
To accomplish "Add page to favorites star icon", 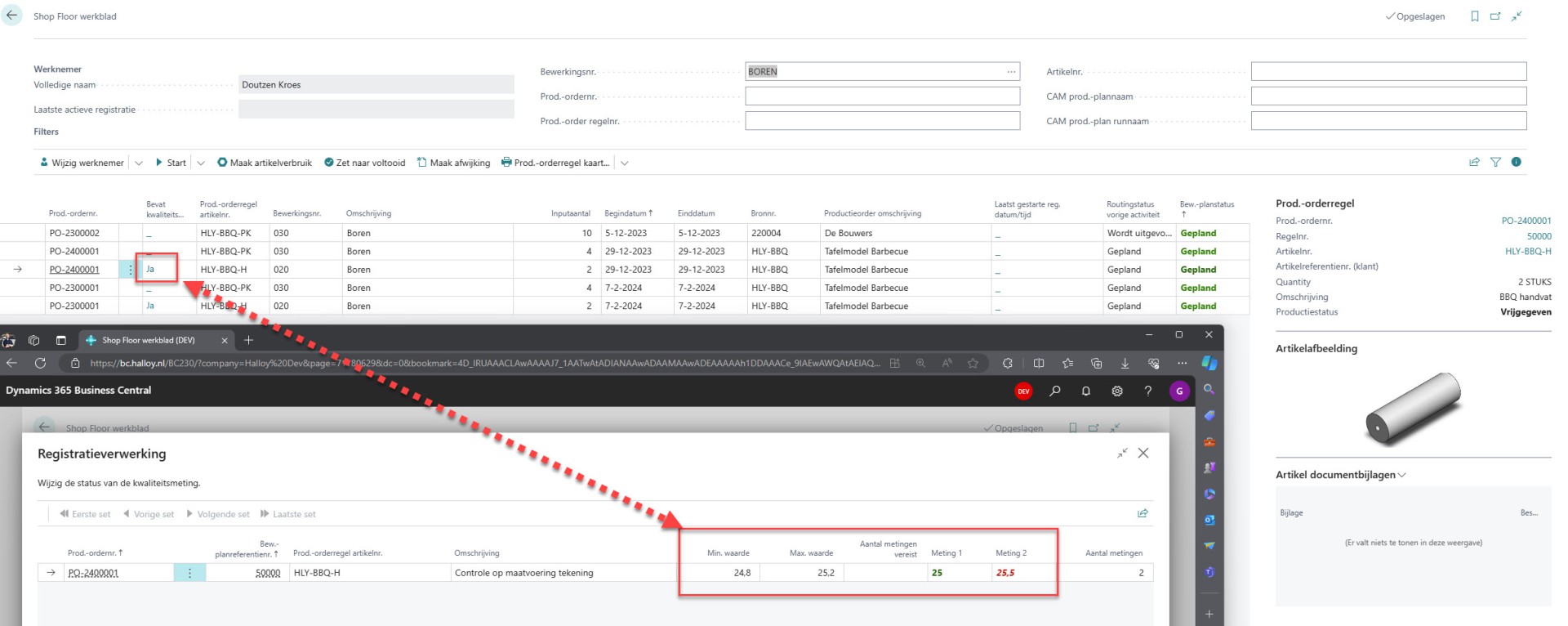I will click(x=973, y=363).
